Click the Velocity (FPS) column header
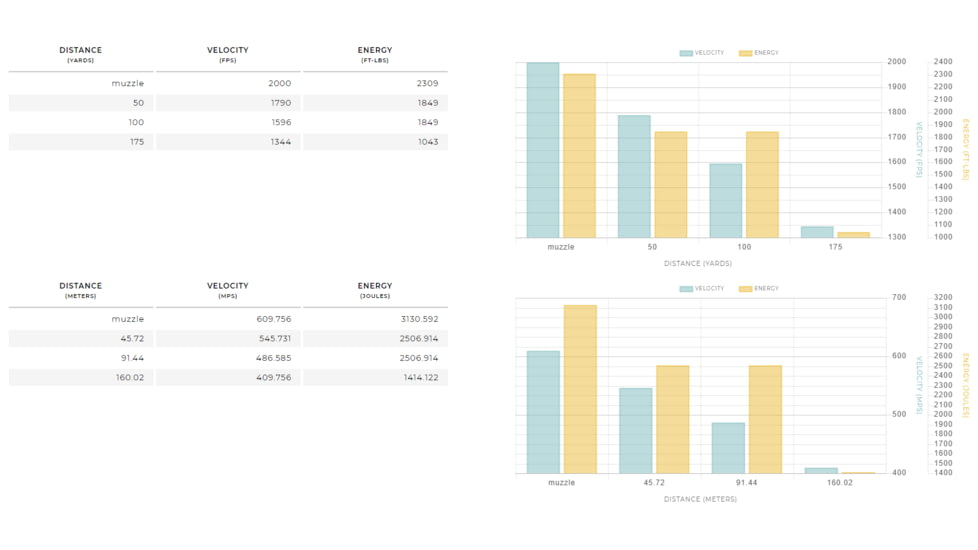 point(228,54)
